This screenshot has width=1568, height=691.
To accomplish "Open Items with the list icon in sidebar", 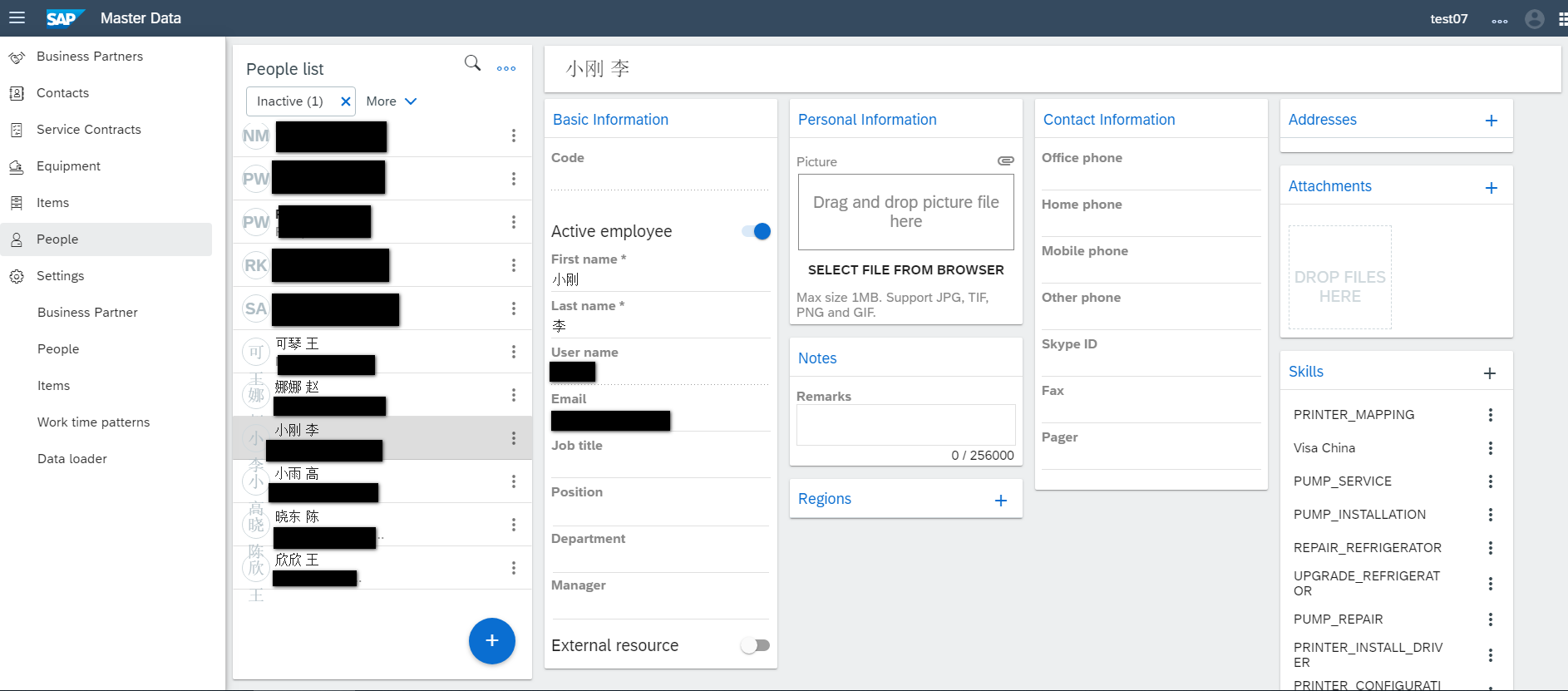I will click(x=106, y=203).
